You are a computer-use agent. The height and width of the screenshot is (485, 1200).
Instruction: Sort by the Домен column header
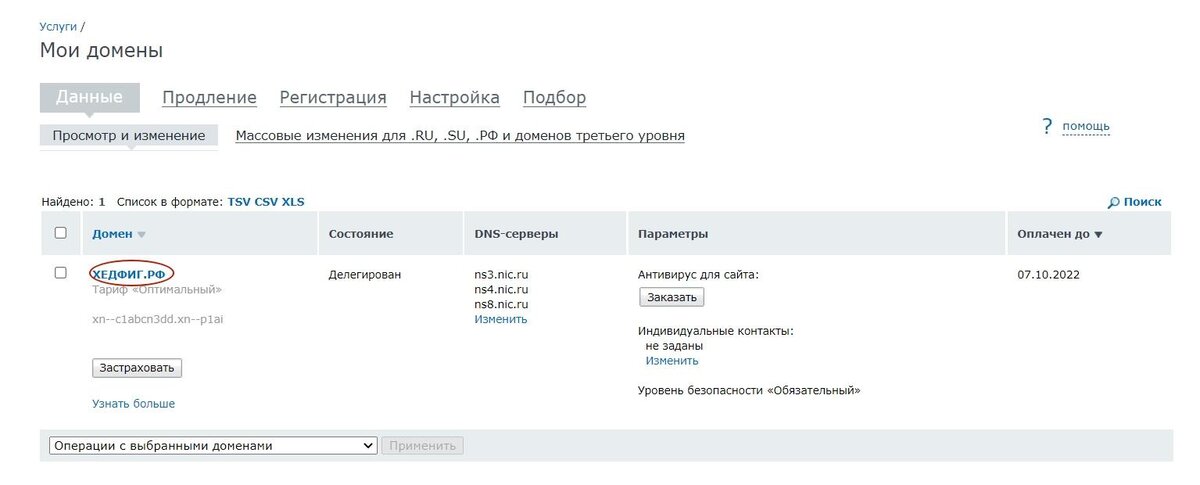[x=112, y=234]
